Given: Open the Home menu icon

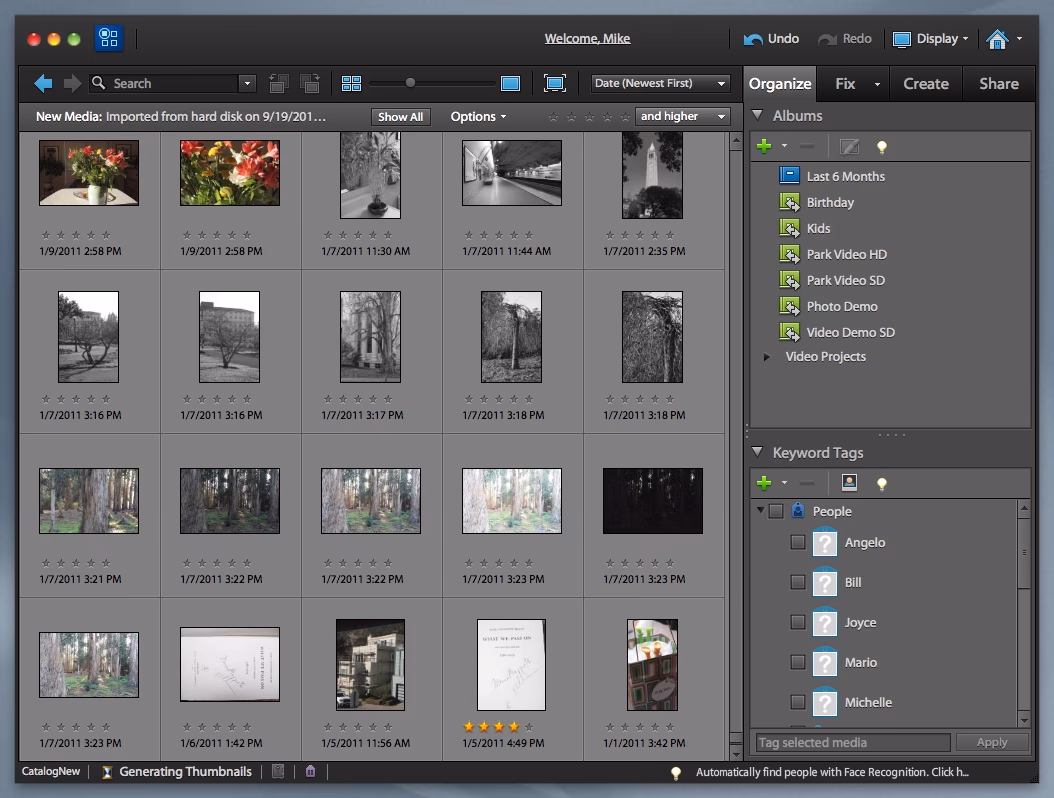Looking at the screenshot, I should [x=1000, y=38].
